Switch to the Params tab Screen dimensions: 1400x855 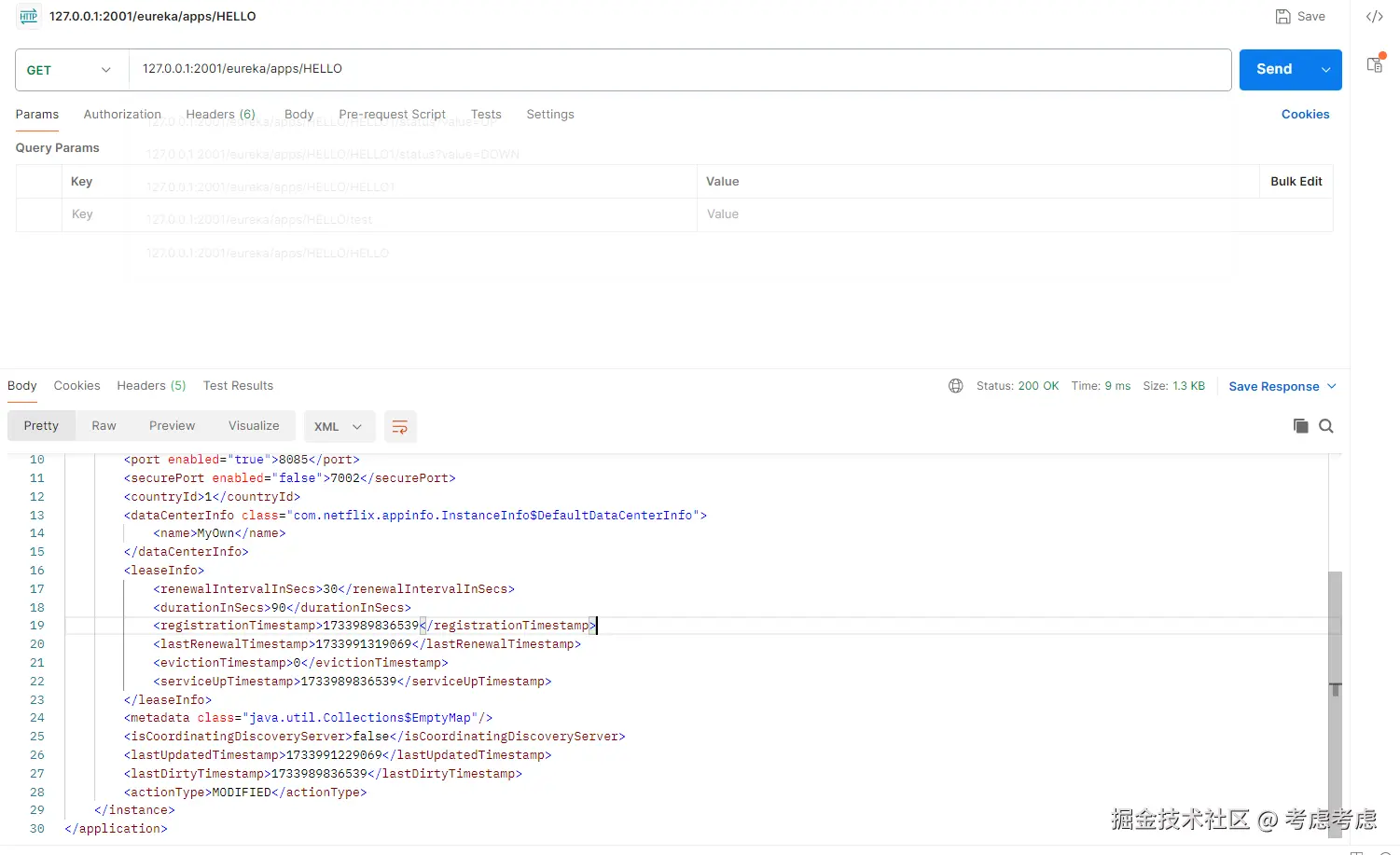coord(37,115)
